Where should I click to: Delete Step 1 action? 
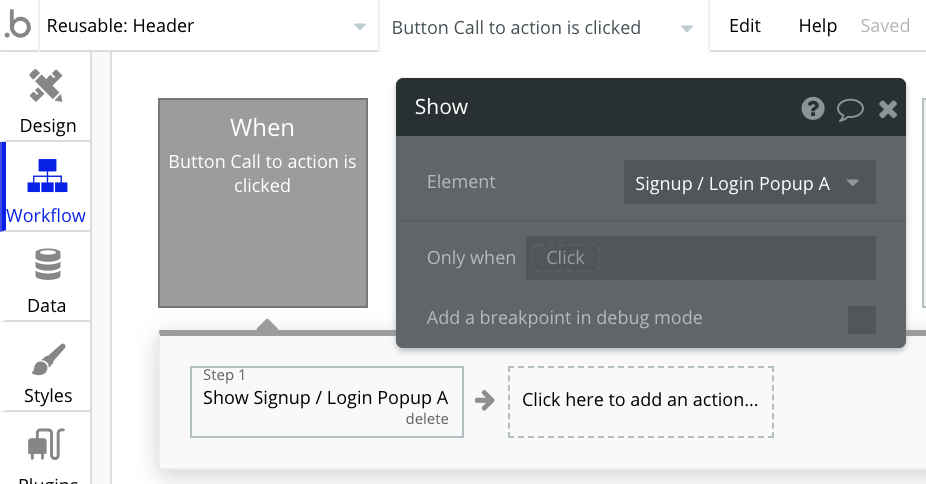pos(427,419)
